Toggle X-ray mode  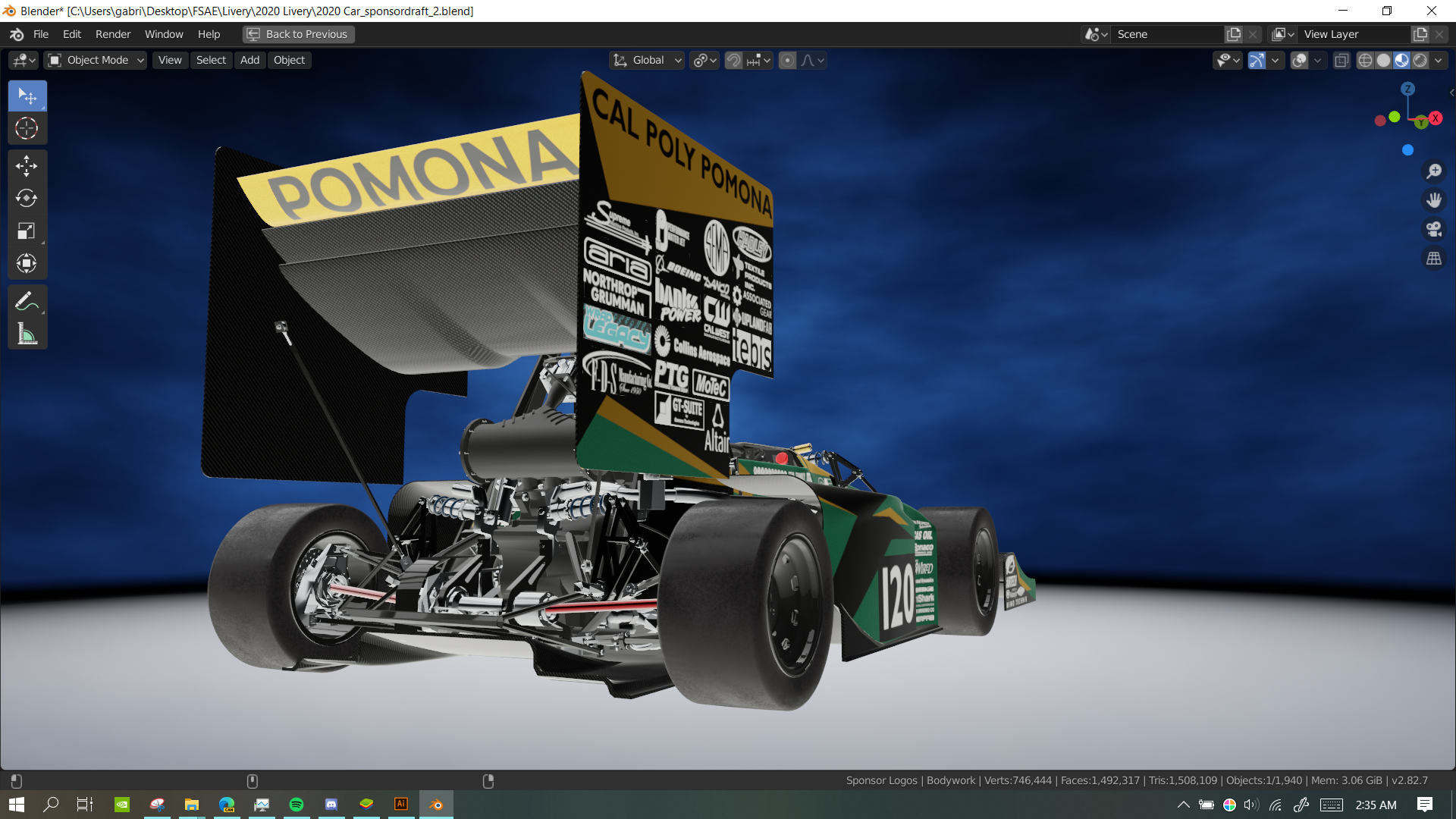point(1341,61)
